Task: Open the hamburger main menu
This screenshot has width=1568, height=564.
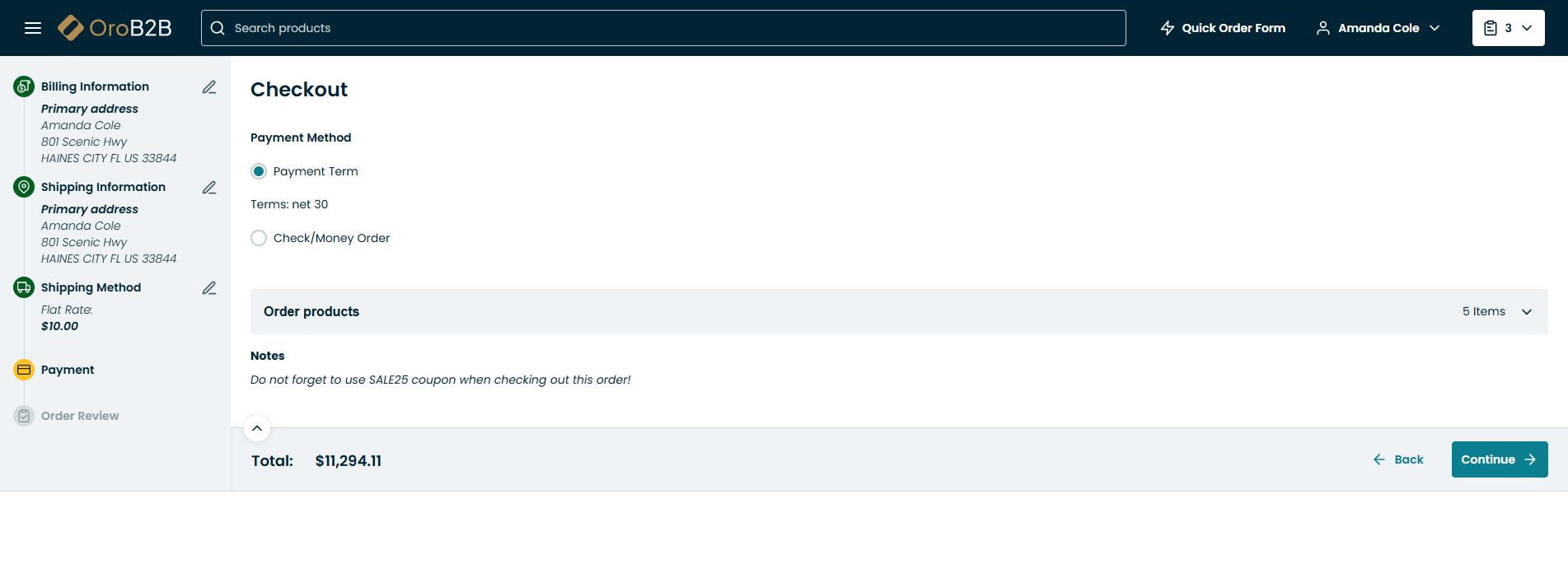Action: pyautogui.click(x=33, y=28)
